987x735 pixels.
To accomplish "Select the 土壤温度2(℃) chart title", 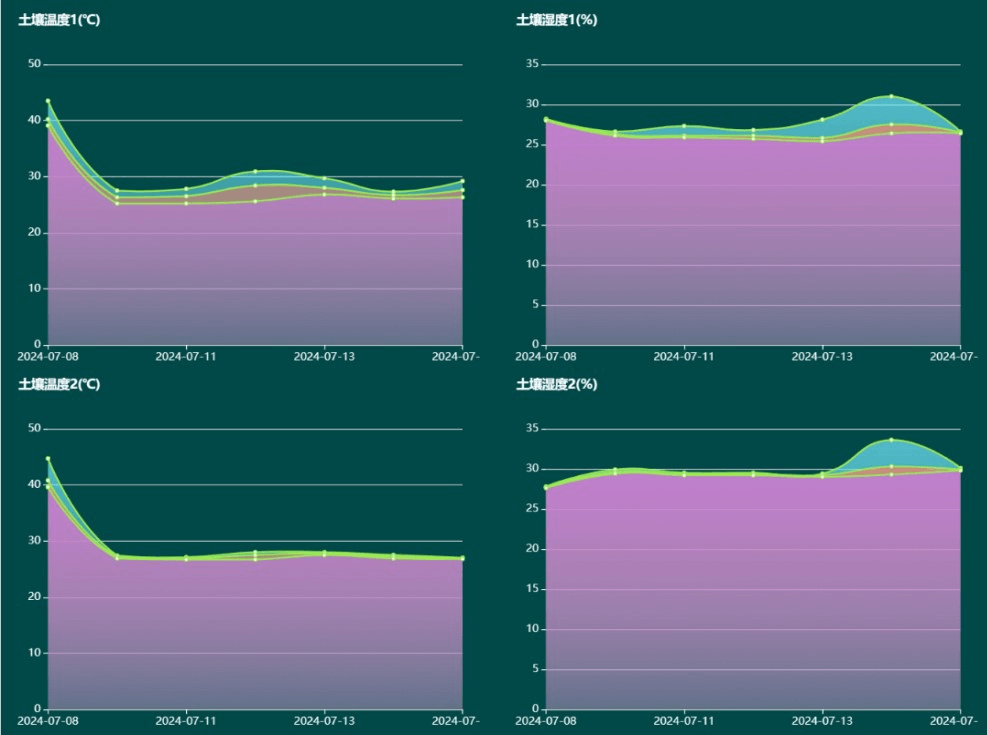I will click(x=59, y=384).
